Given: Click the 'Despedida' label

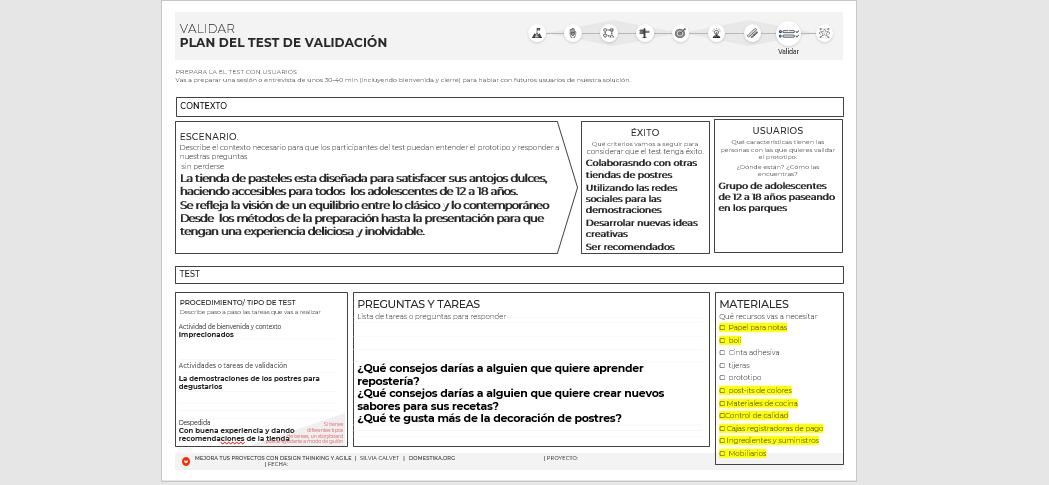Looking at the screenshot, I should (194, 423).
